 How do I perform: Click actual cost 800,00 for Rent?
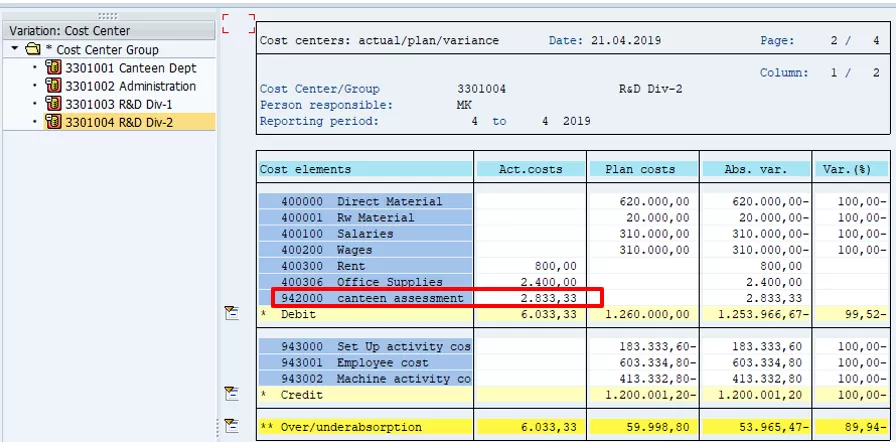[555, 266]
